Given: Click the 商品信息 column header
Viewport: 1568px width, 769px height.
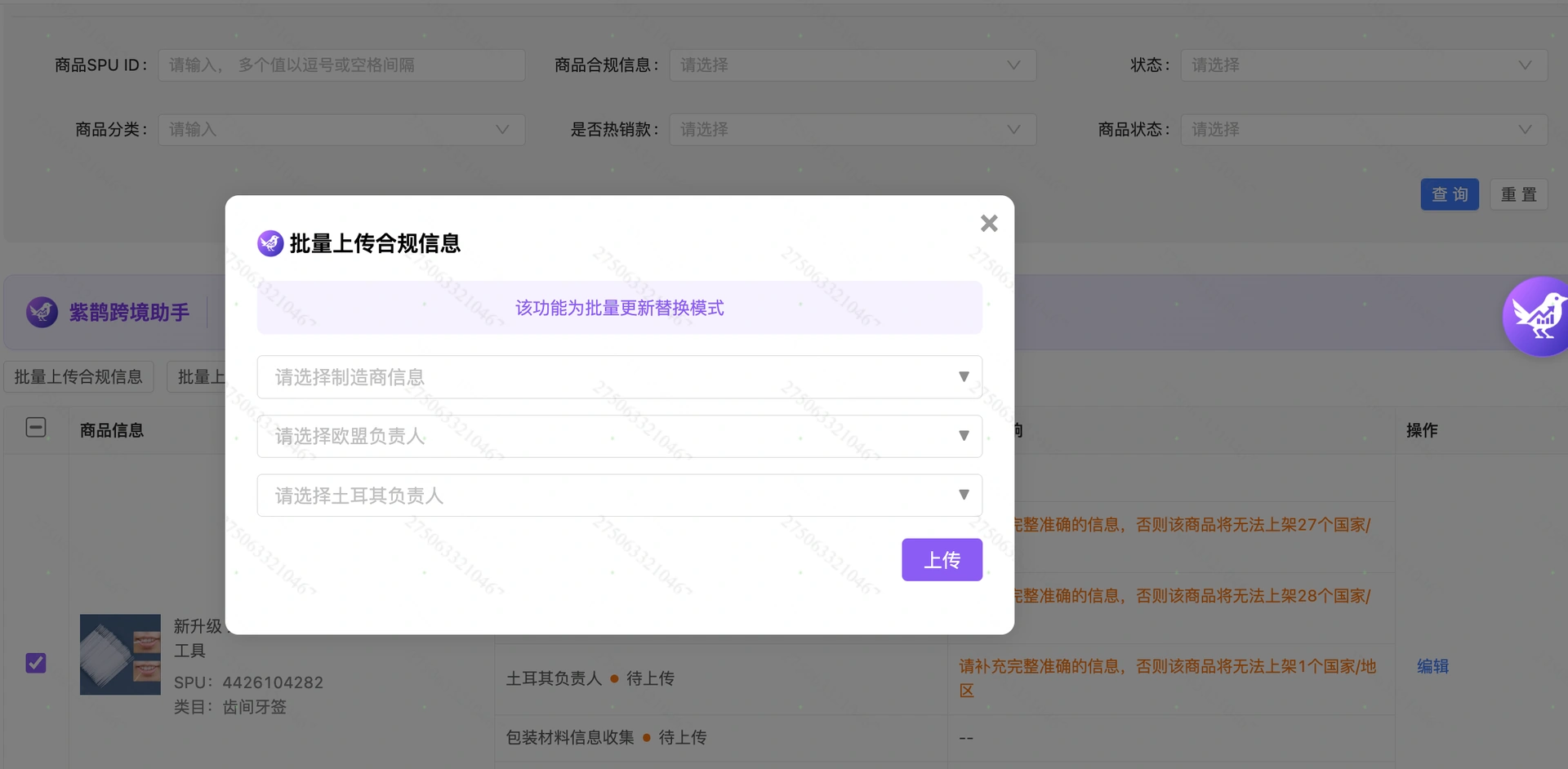Looking at the screenshot, I should pos(112,430).
